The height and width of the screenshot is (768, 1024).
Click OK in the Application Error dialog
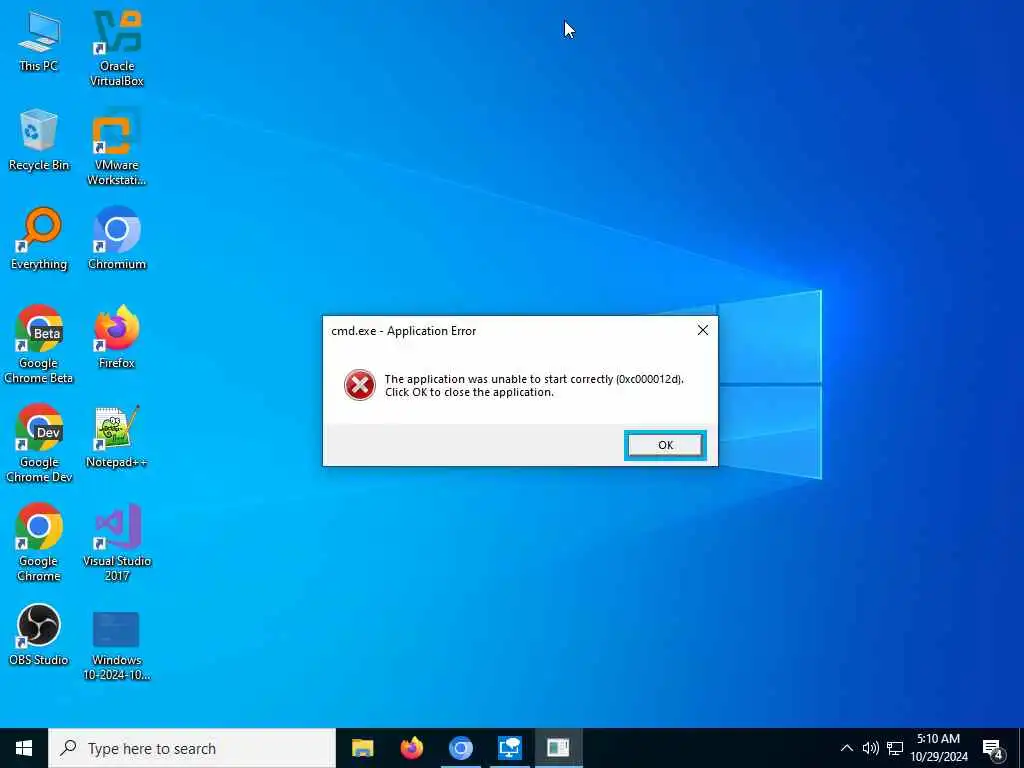665,445
